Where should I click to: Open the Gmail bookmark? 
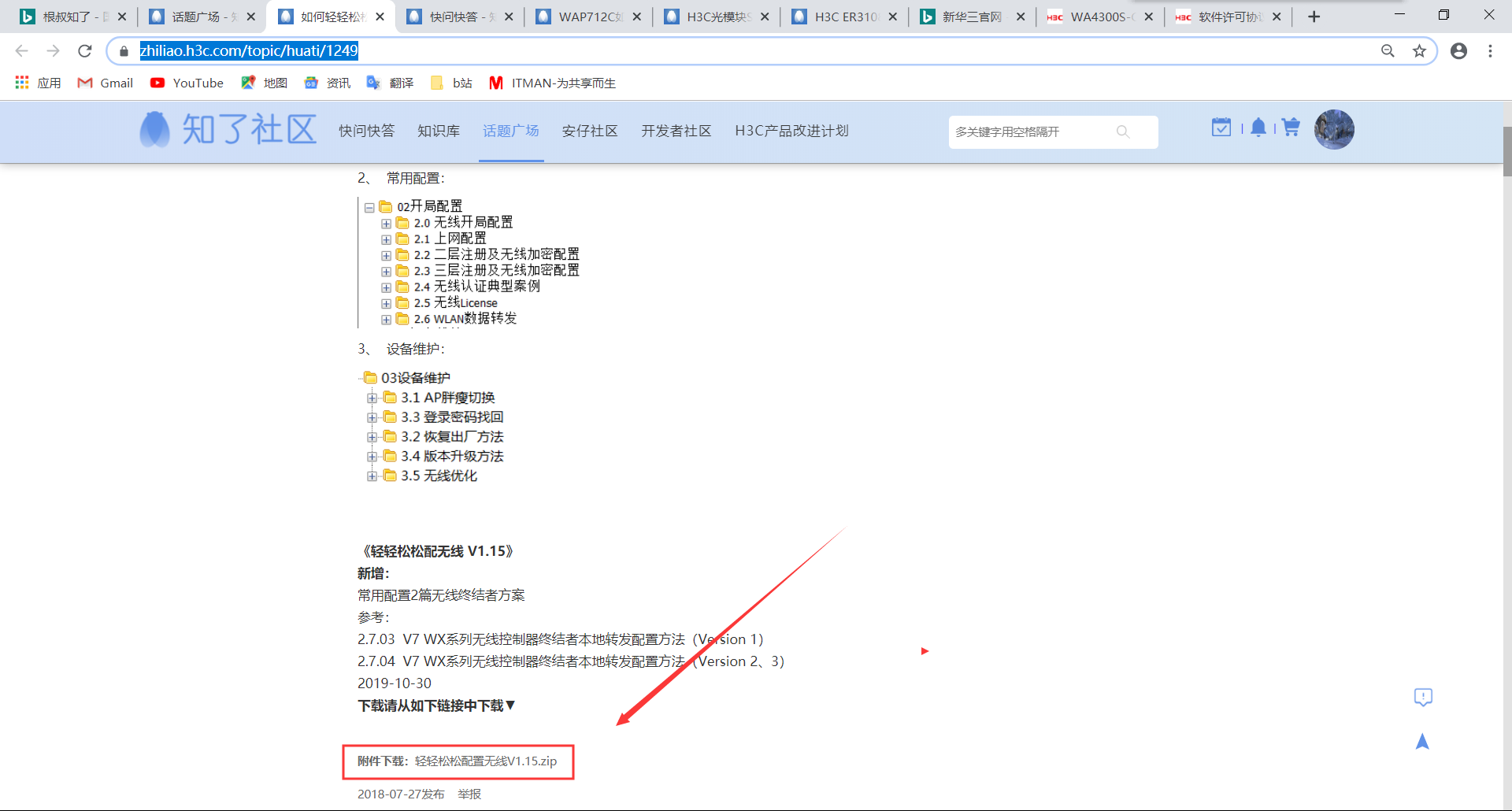[x=105, y=83]
